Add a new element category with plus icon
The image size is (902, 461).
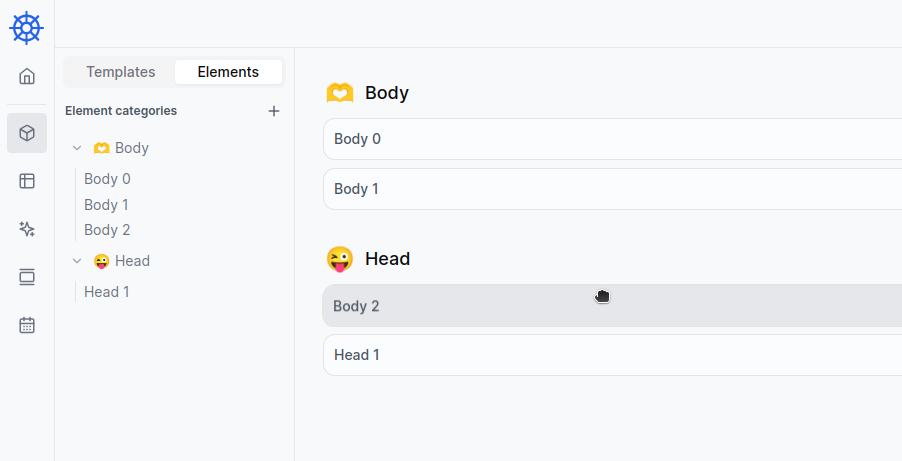tap(274, 111)
